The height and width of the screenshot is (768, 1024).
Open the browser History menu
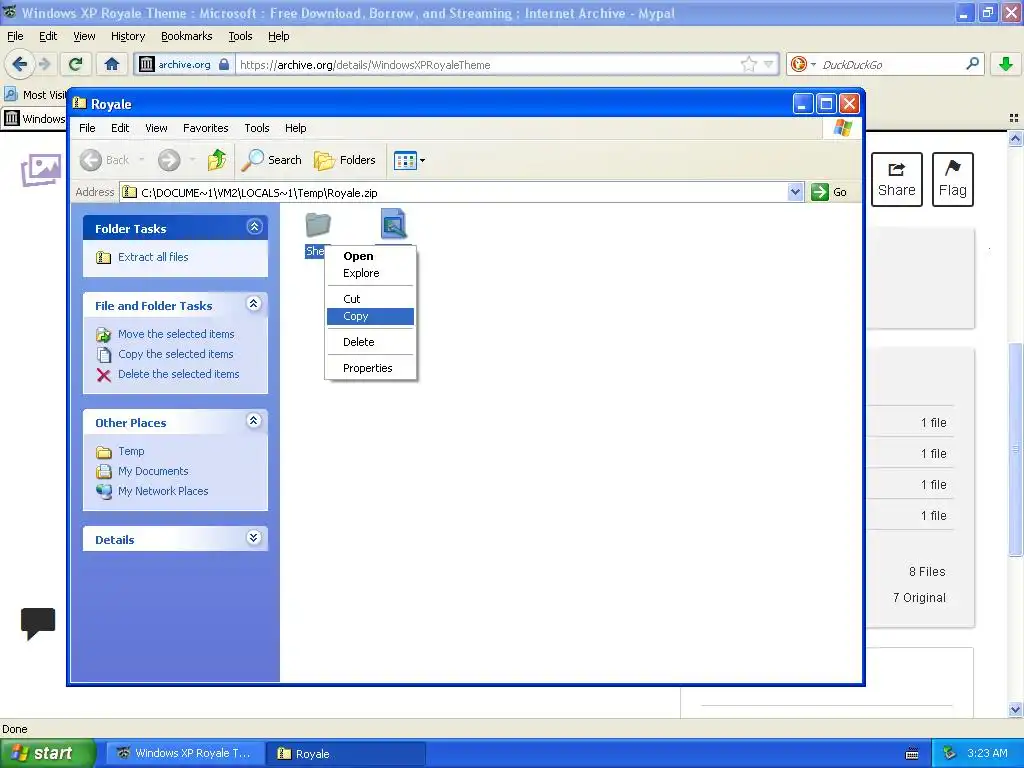pyautogui.click(x=128, y=37)
